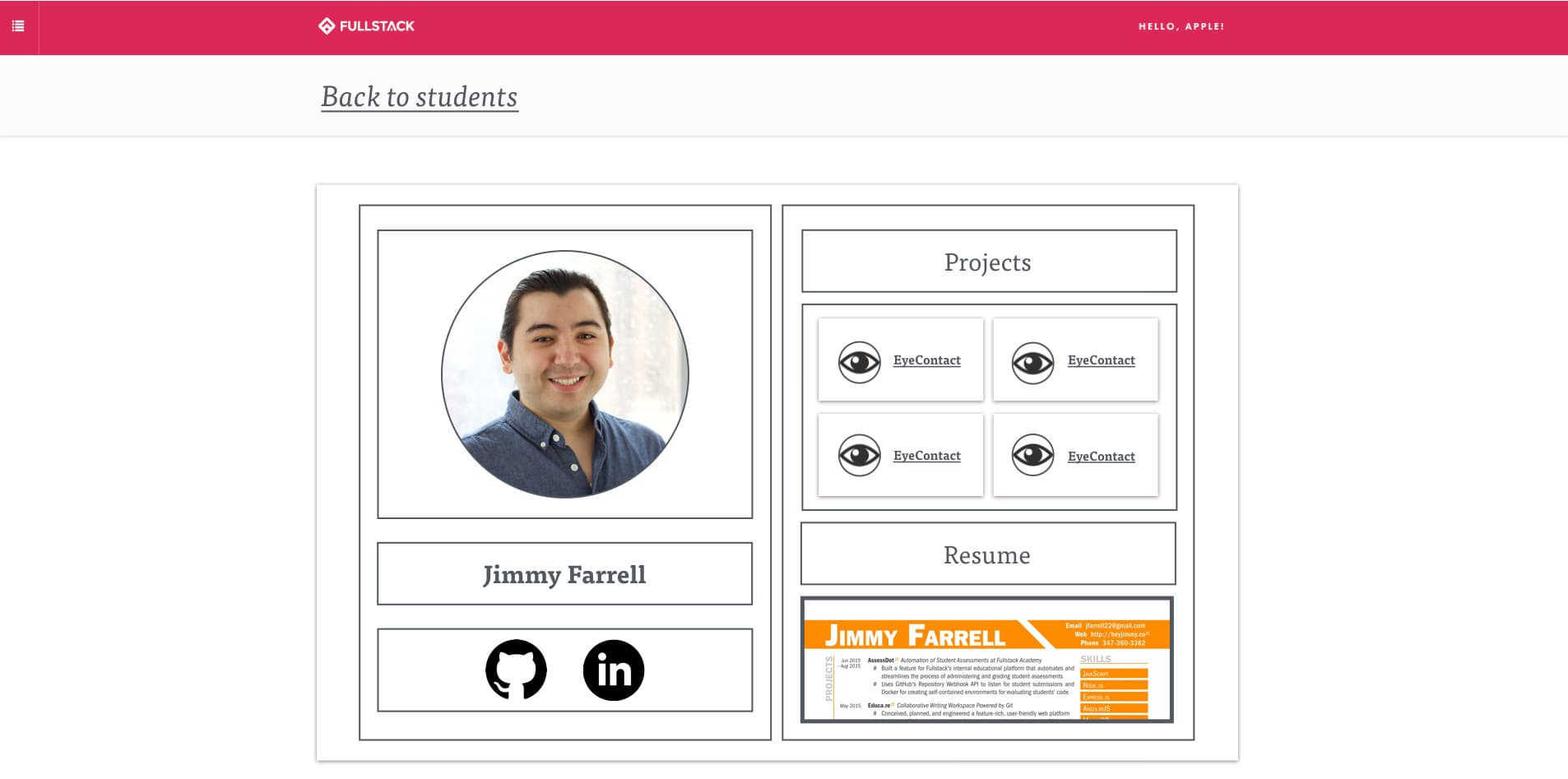Viewport: 1568px width, 779px height.
Task: Open the top-right EyeContact project link
Action: (1101, 360)
